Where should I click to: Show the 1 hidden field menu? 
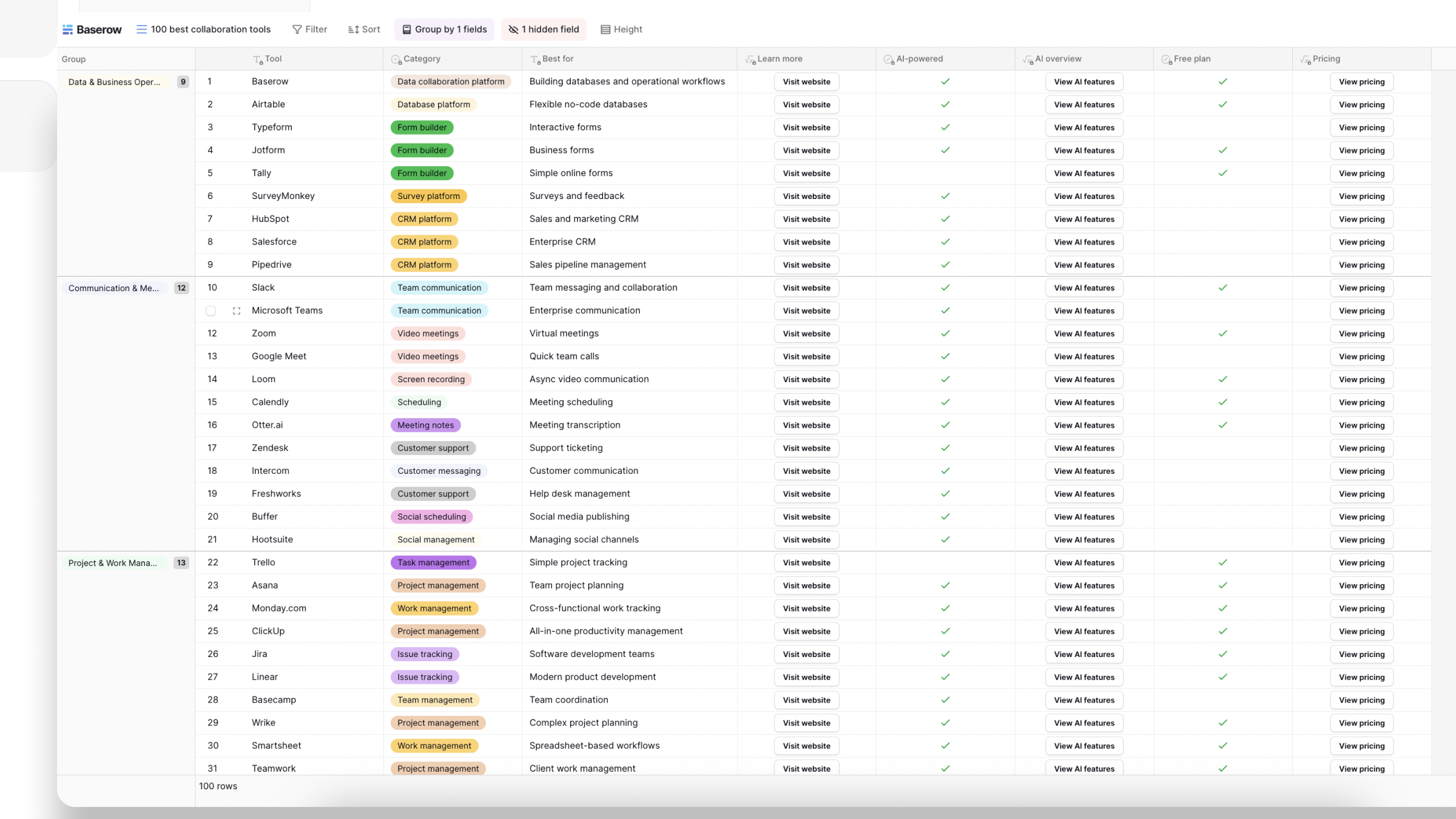(x=544, y=29)
